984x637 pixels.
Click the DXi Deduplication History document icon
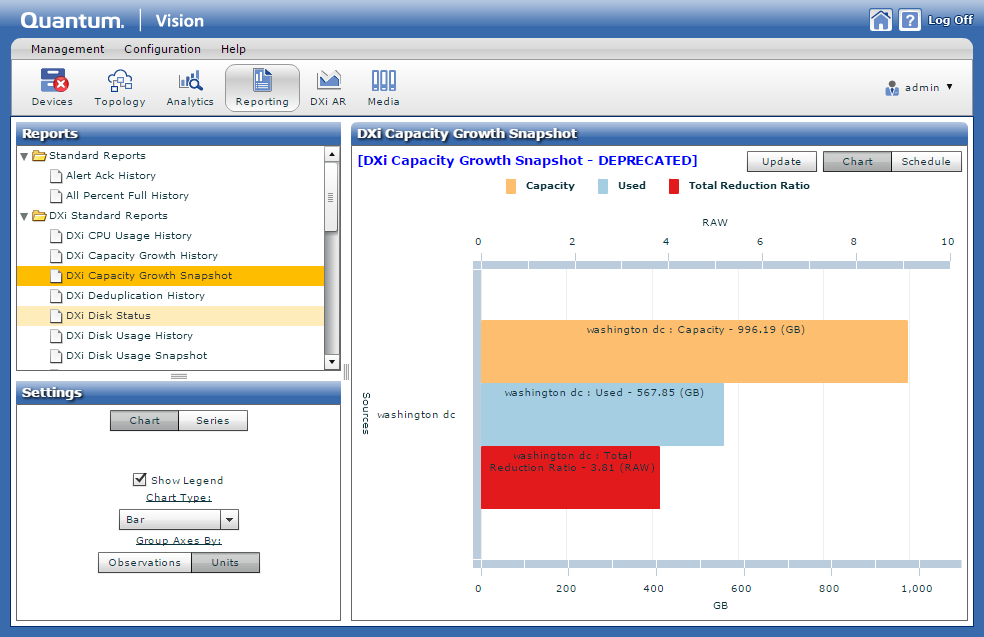pyautogui.click(x=56, y=296)
